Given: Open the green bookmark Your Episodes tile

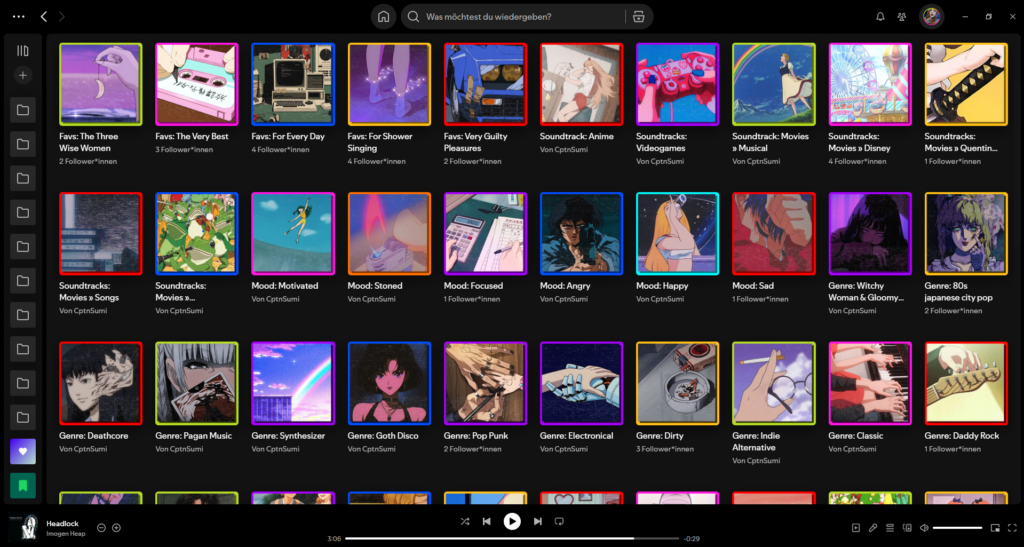Looking at the screenshot, I should (x=23, y=485).
